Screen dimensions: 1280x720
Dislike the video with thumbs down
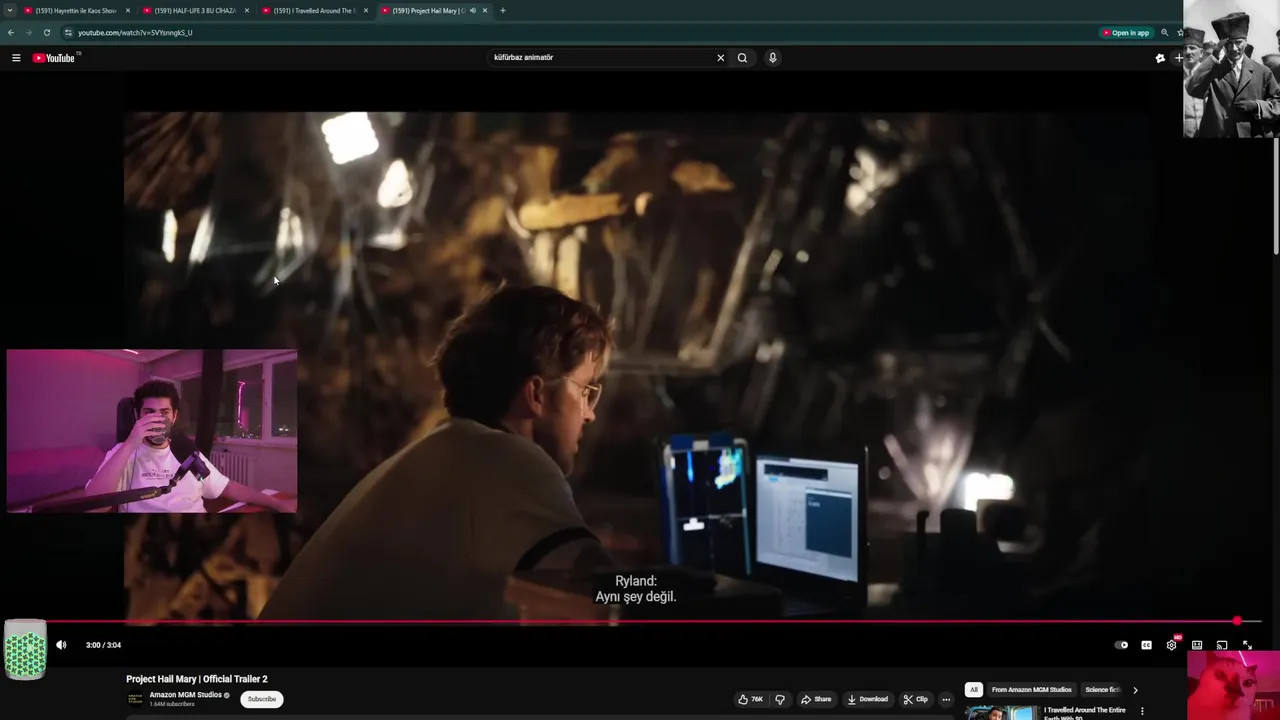point(780,699)
